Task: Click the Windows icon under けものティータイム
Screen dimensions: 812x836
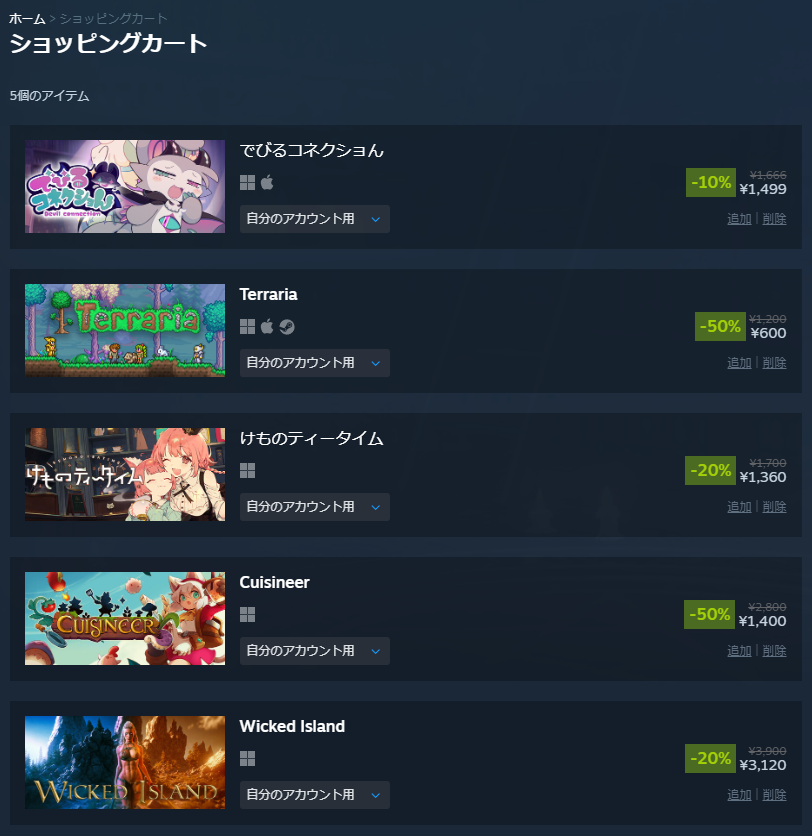Action: pyautogui.click(x=247, y=471)
